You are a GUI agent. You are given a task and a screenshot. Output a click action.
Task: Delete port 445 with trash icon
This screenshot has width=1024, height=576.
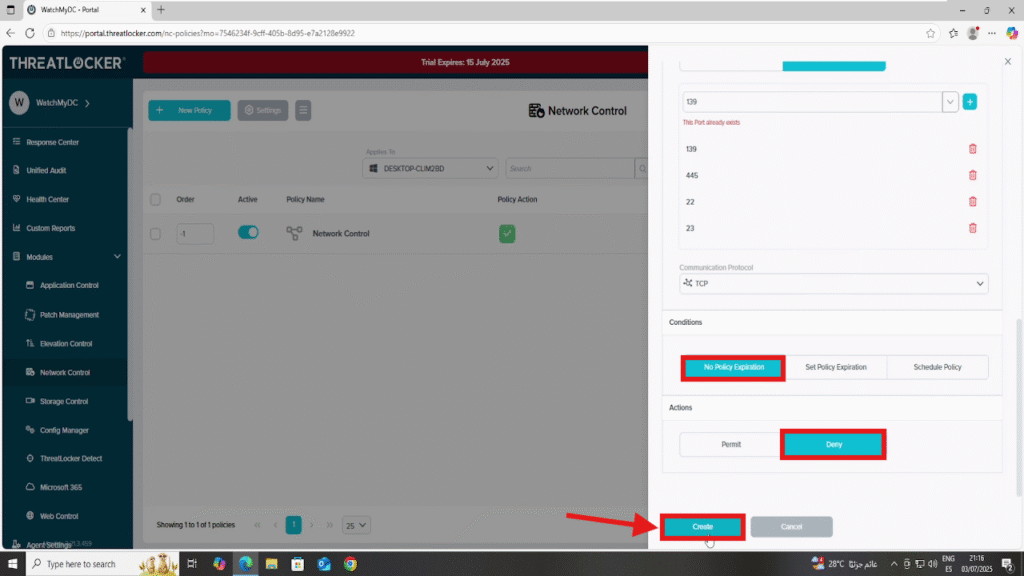point(972,175)
